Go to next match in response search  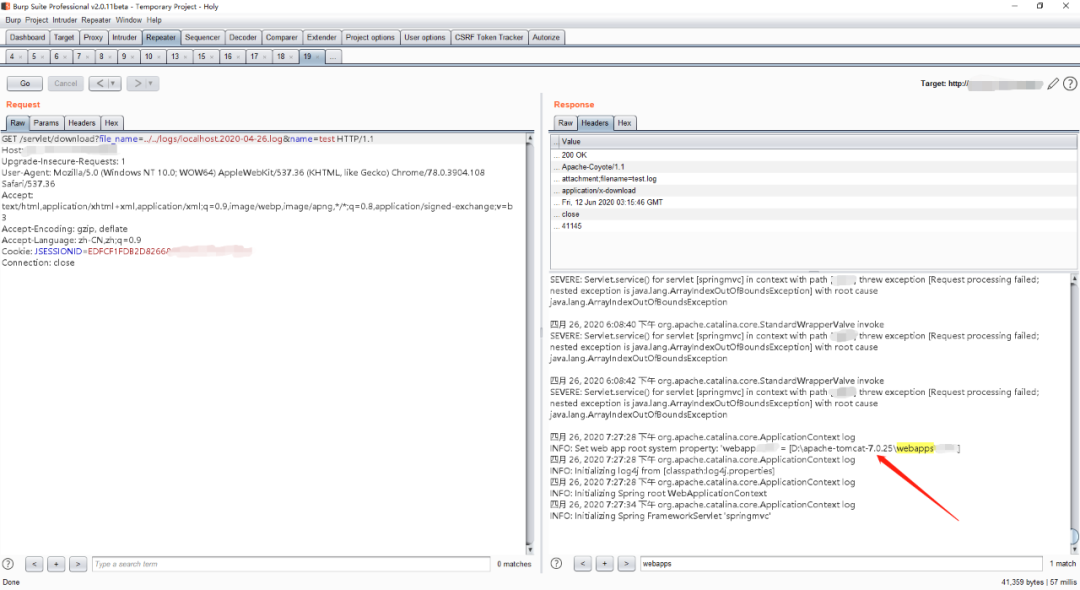(x=627, y=564)
